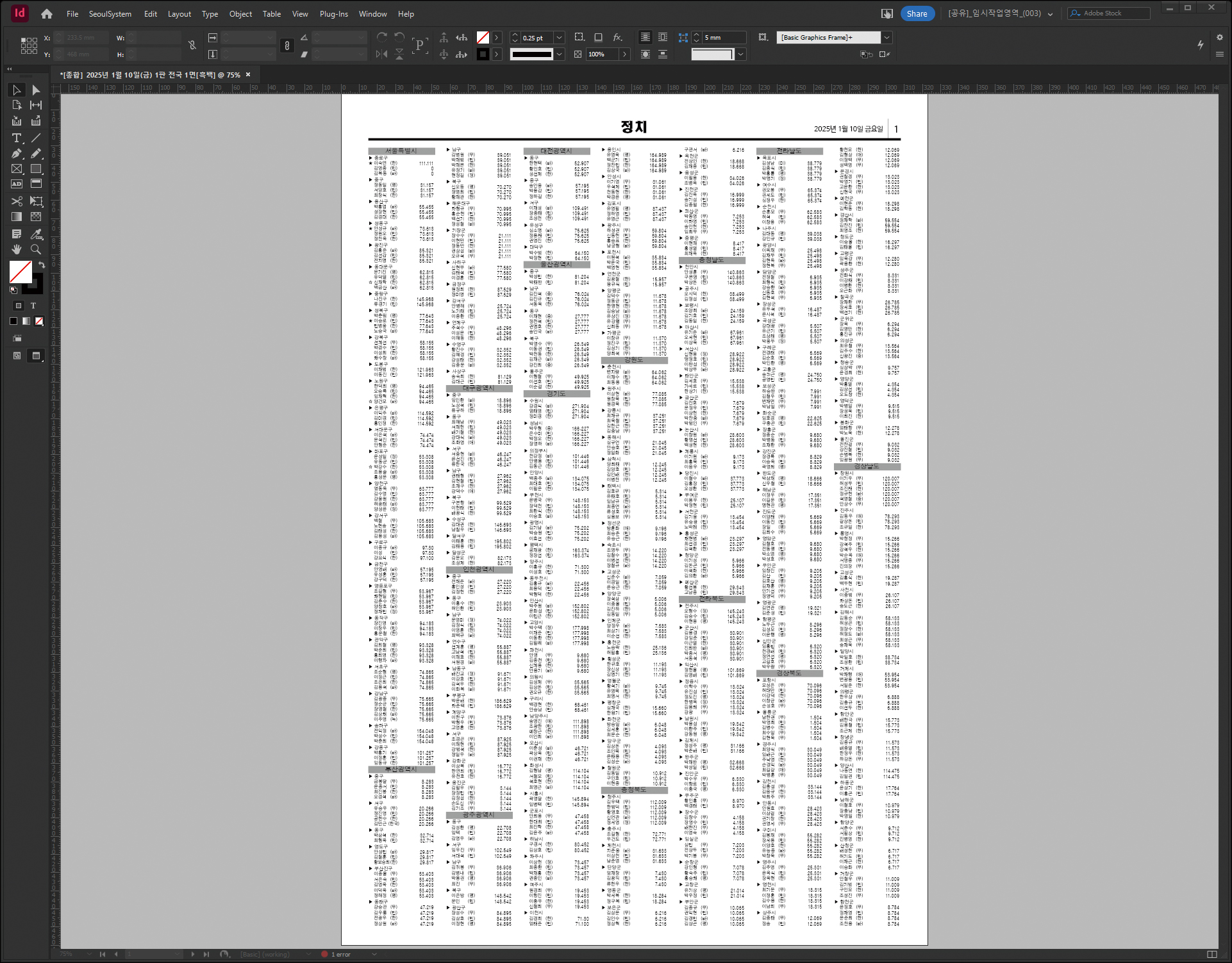Go to InDesign Home screen
Viewport: 1232px width, 963px height.
[x=47, y=13]
